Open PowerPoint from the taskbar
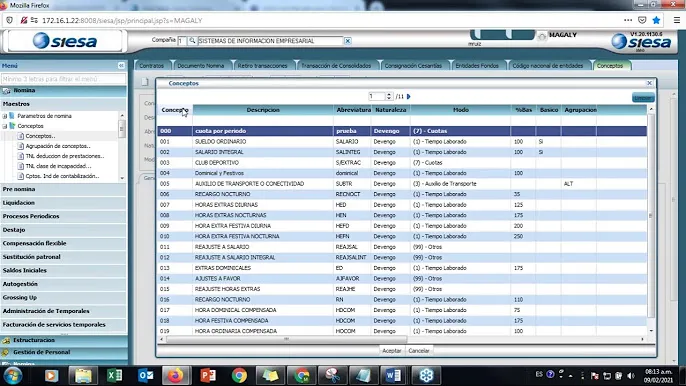The width and height of the screenshot is (686, 386). 208,375
